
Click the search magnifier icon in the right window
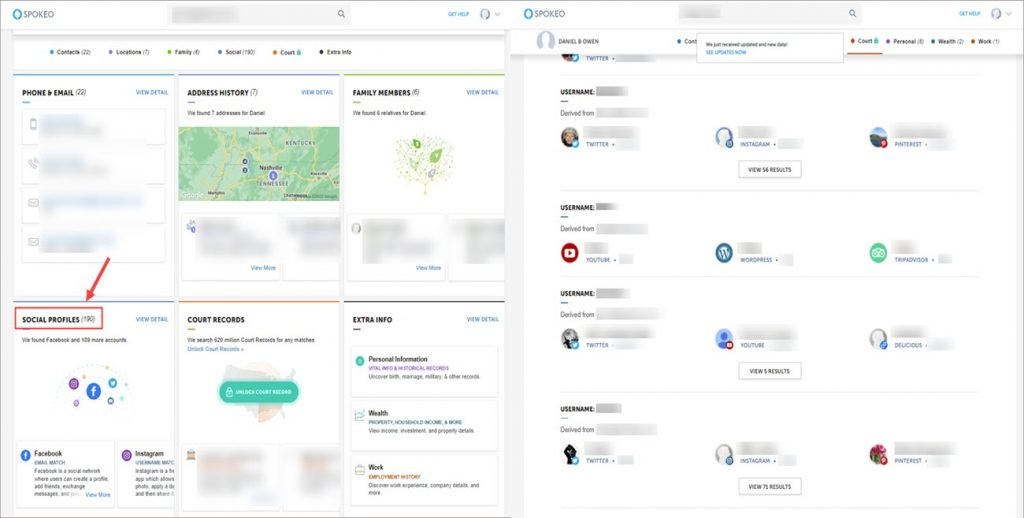click(852, 14)
